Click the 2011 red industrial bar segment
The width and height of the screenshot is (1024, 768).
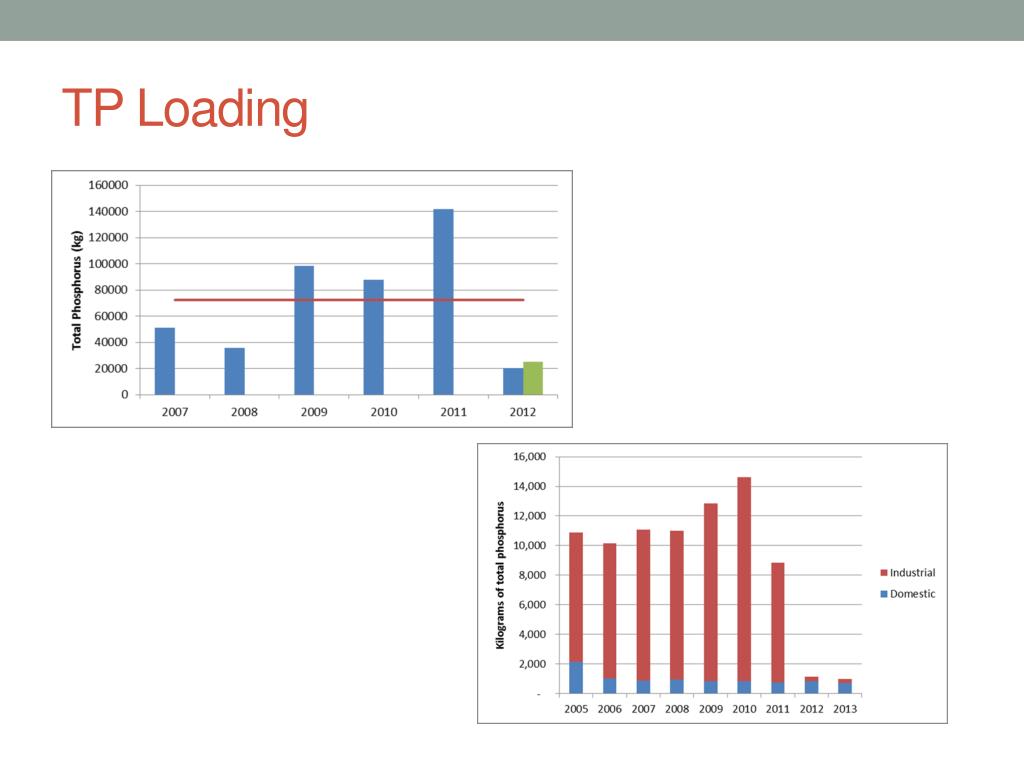click(x=778, y=623)
